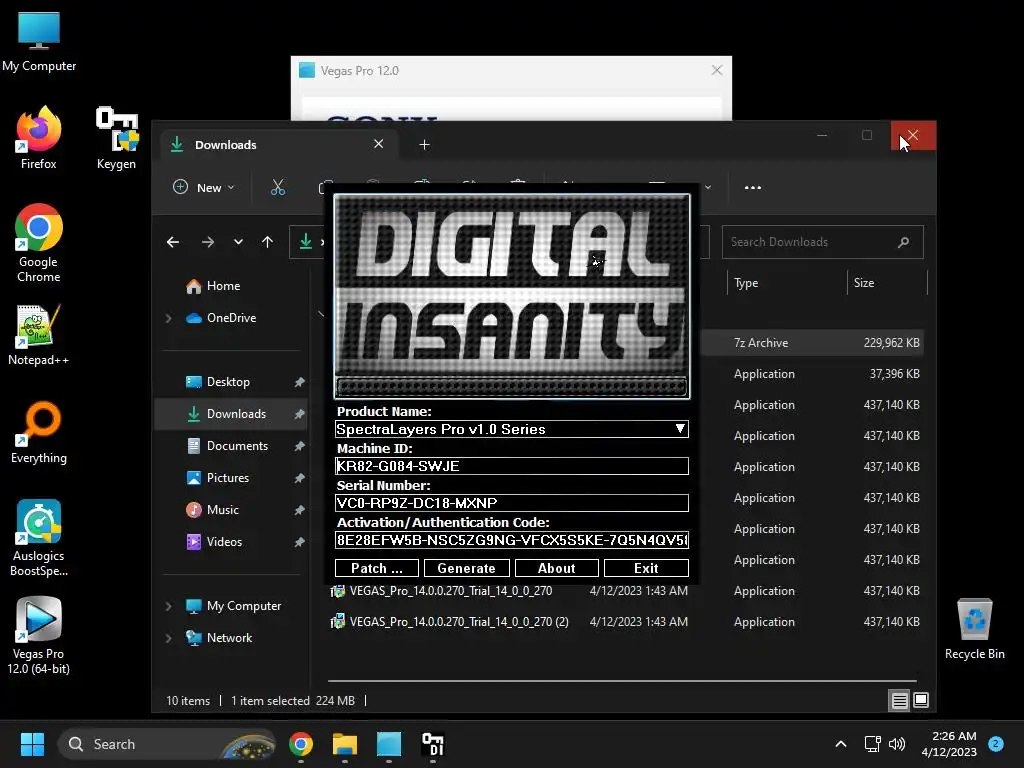Open Documents in quick access
This screenshot has width=1024, height=768.
237,446
